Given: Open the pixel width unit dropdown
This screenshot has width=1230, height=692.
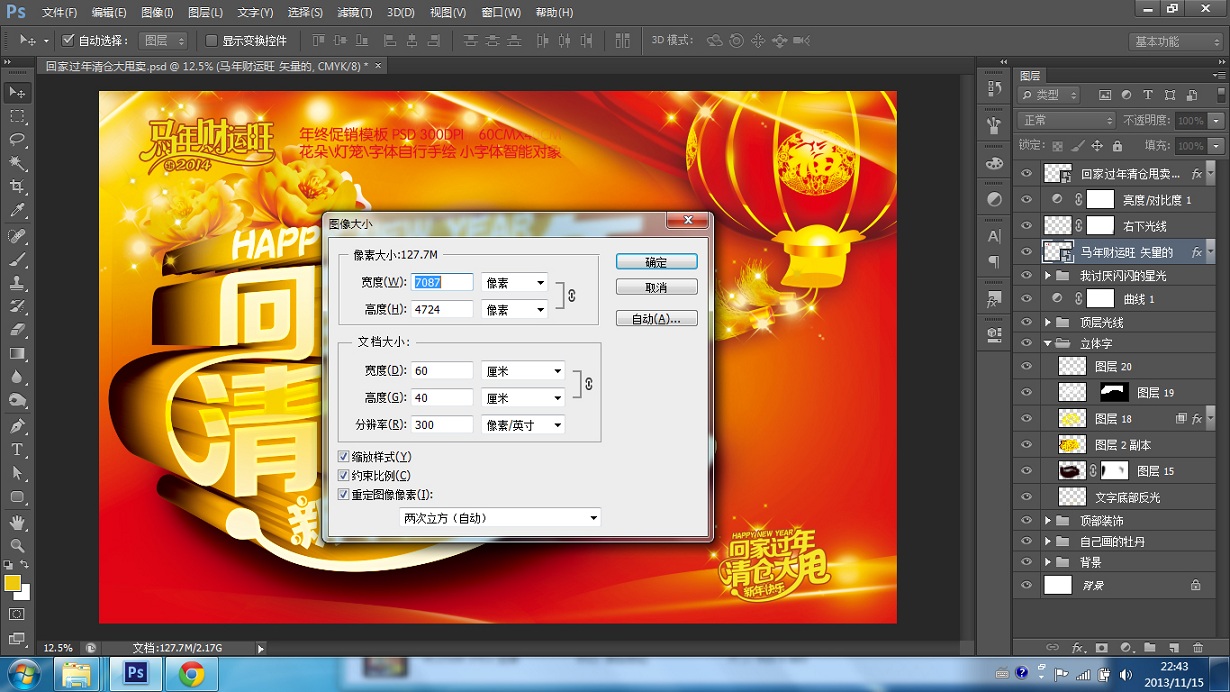Looking at the screenshot, I should [x=514, y=283].
